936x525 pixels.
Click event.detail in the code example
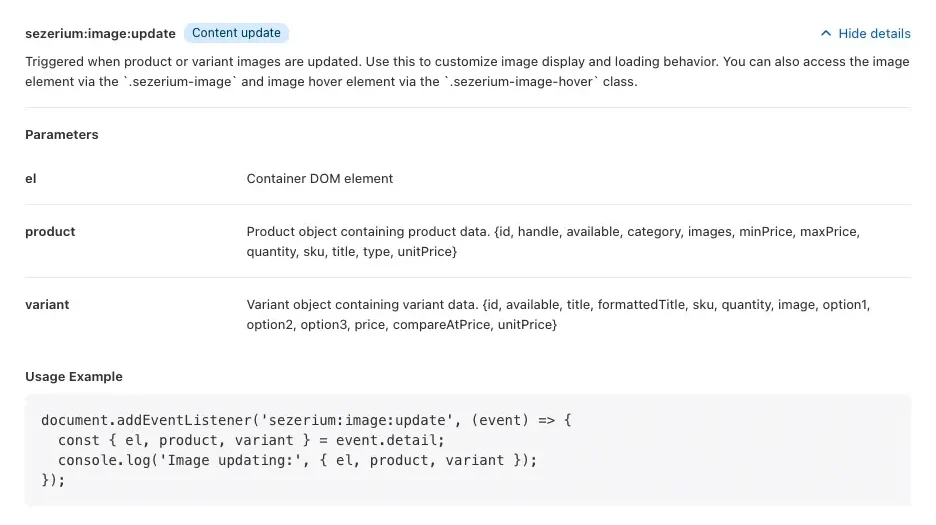(390, 440)
